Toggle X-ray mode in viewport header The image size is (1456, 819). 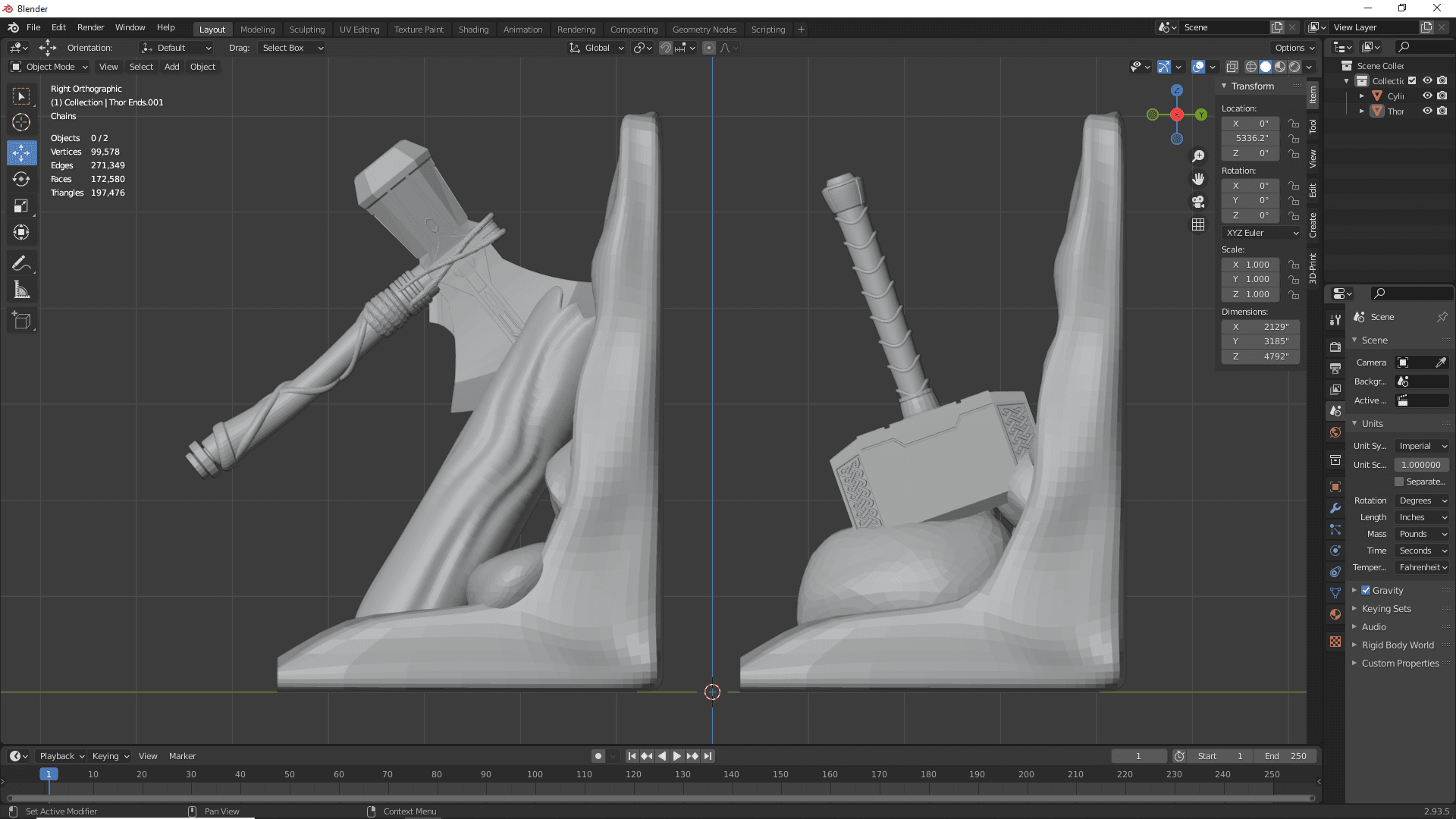[1232, 67]
